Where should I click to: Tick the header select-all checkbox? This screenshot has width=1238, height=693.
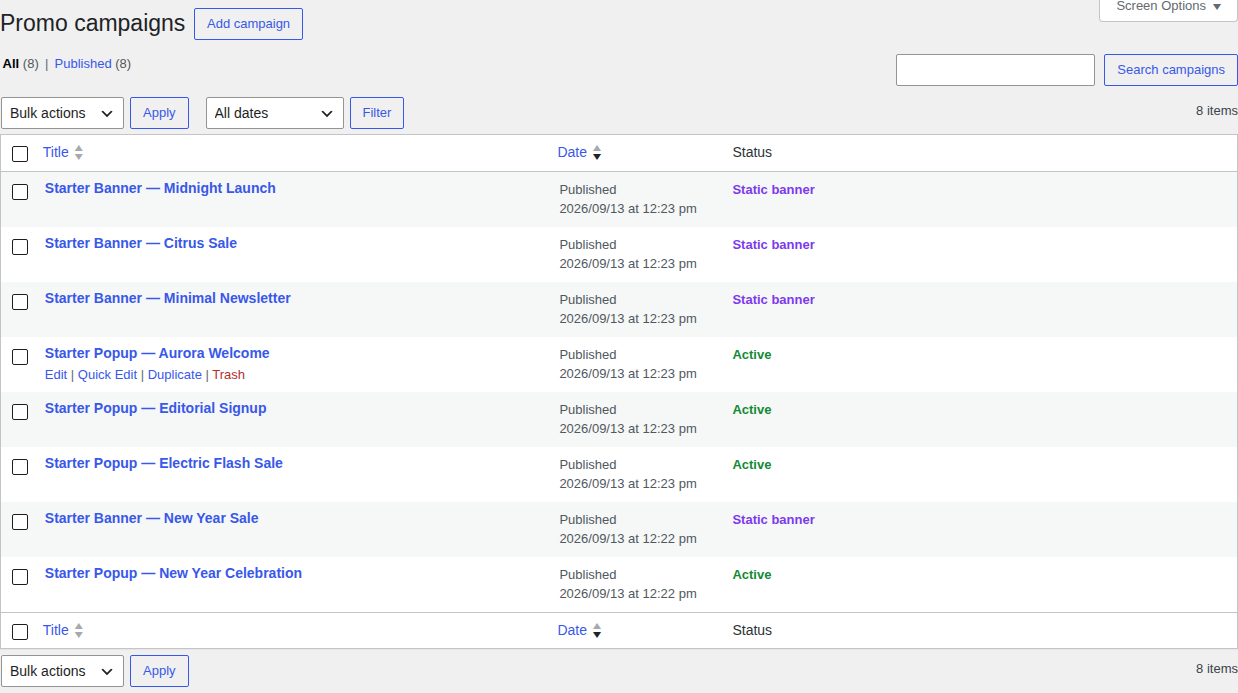20,154
